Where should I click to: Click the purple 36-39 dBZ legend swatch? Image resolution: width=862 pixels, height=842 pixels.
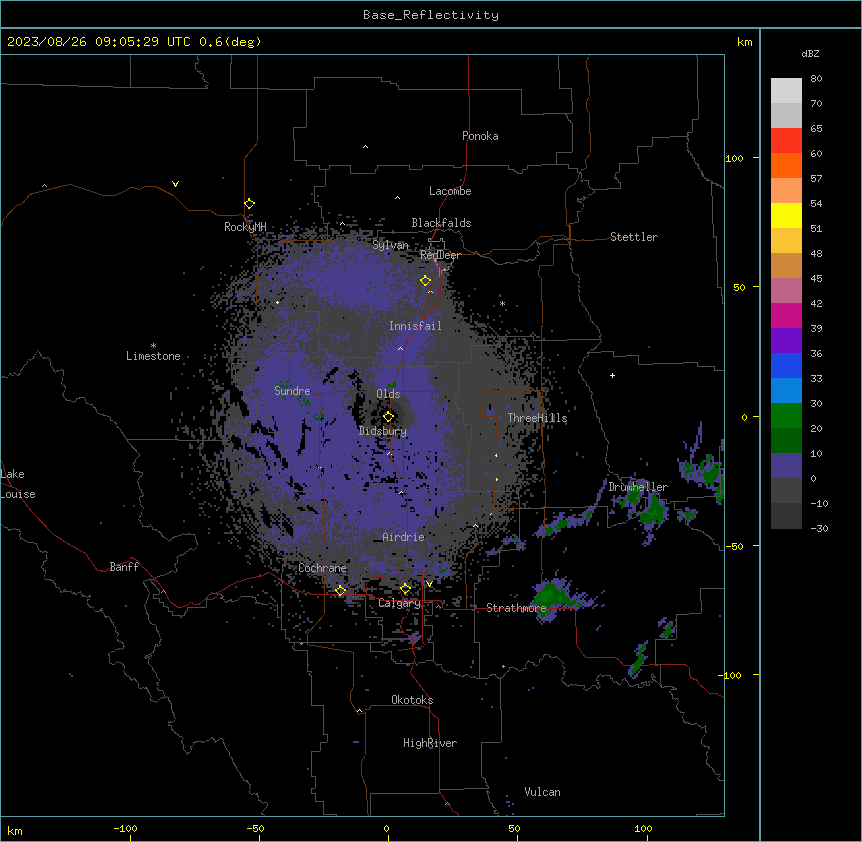click(x=786, y=341)
